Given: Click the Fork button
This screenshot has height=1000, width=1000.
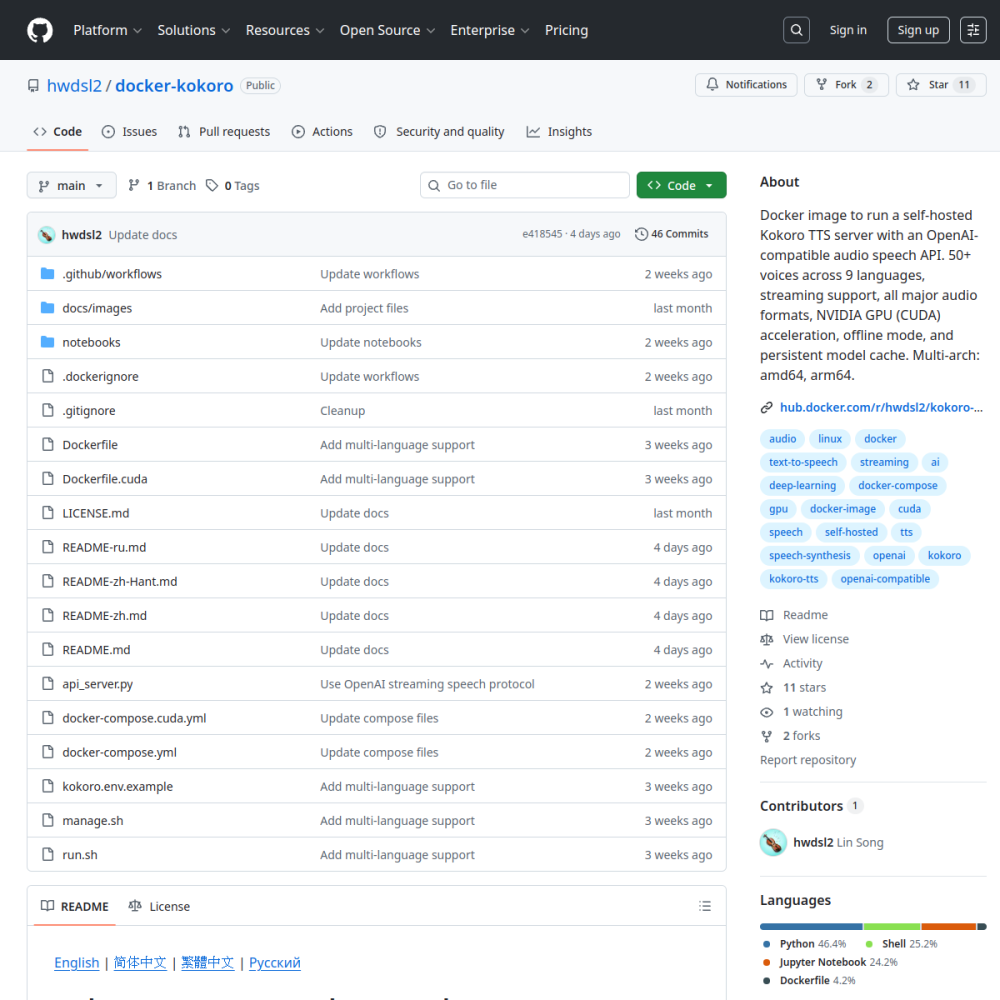Looking at the screenshot, I should tap(846, 84).
